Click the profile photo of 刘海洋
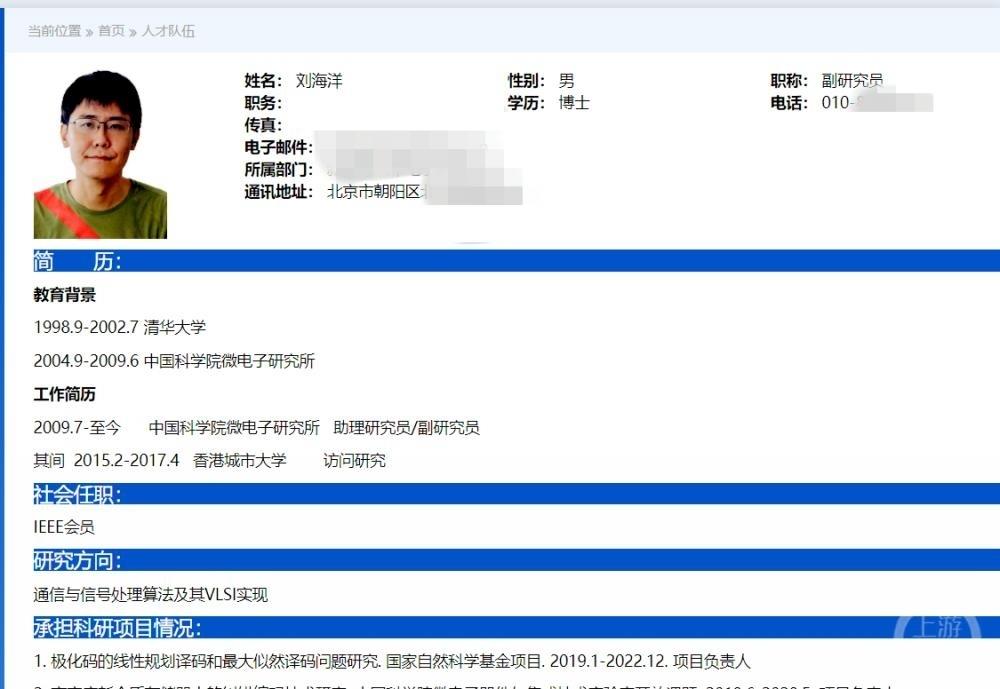The width and height of the screenshot is (1000, 689). click(100, 150)
